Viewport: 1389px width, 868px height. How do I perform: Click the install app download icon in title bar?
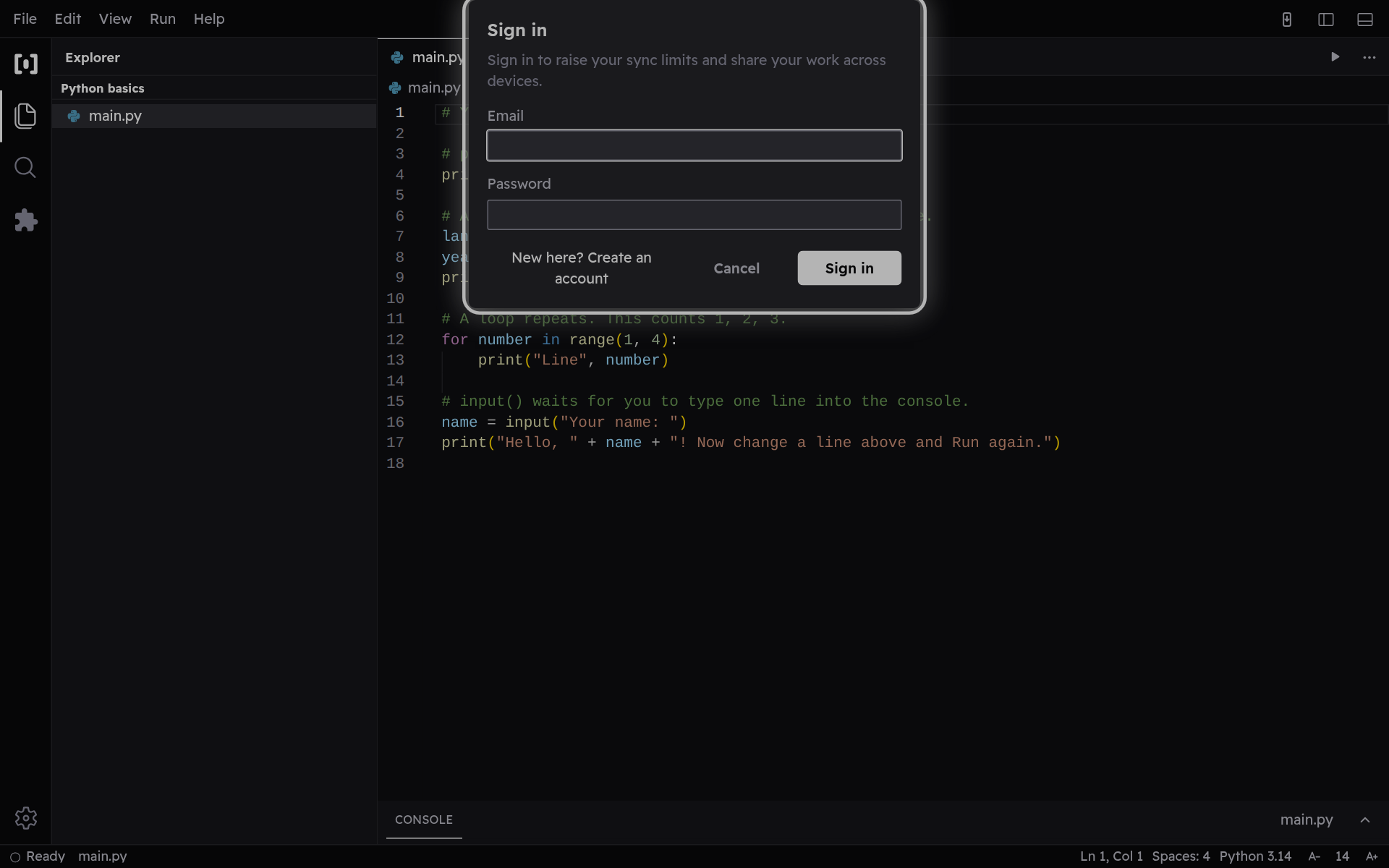[1287, 20]
